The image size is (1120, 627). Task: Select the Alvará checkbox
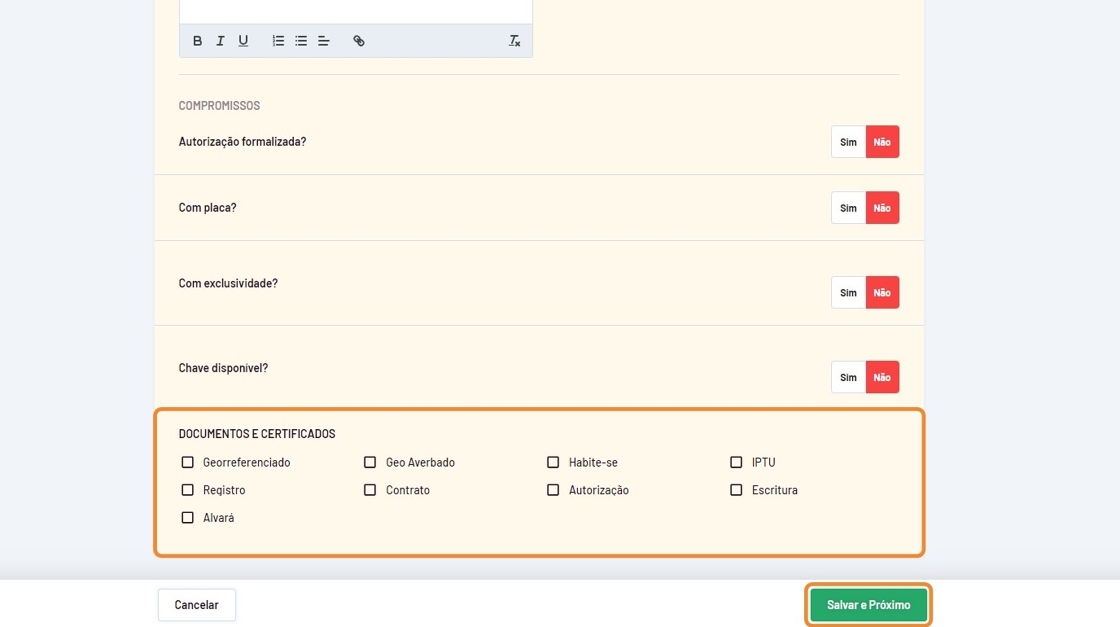pos(188,518)
